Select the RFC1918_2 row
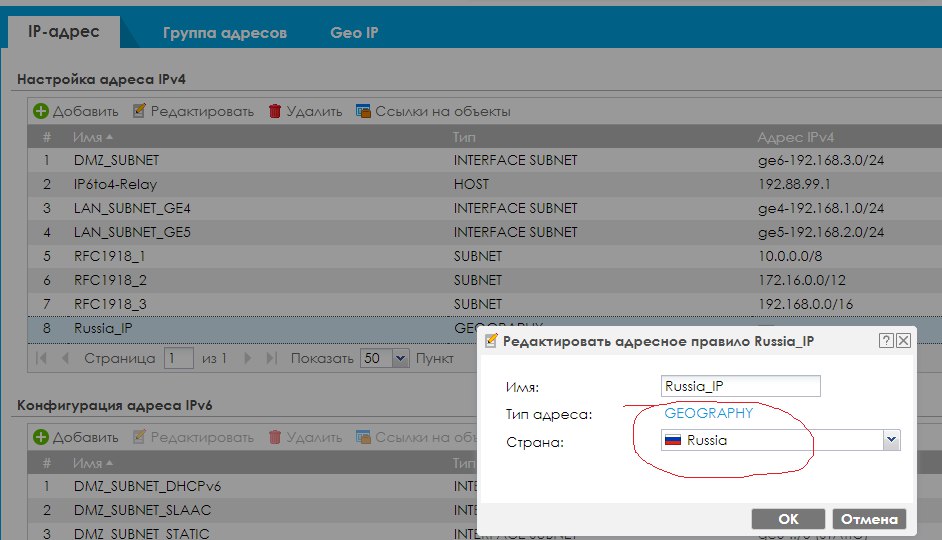Viewport: 942px width, 540px height. (x=484, y=281)
